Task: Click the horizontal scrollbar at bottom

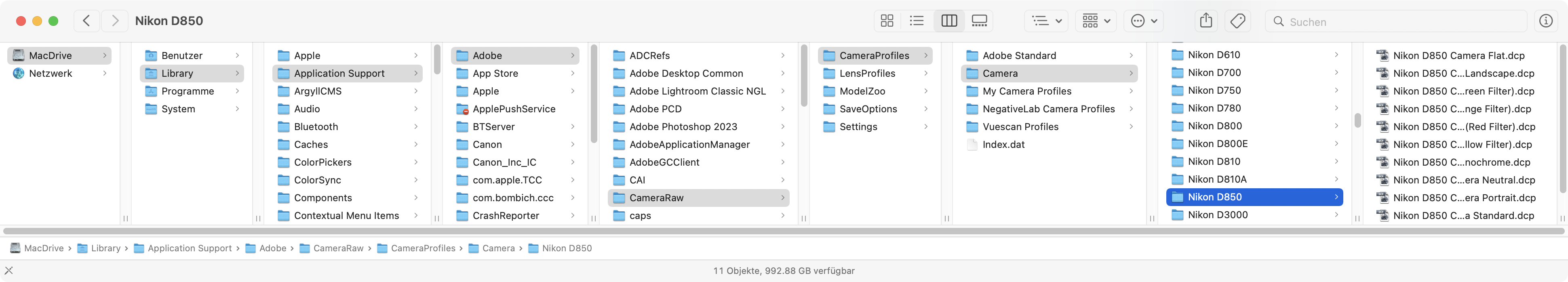Action: [x=784, y=231]
